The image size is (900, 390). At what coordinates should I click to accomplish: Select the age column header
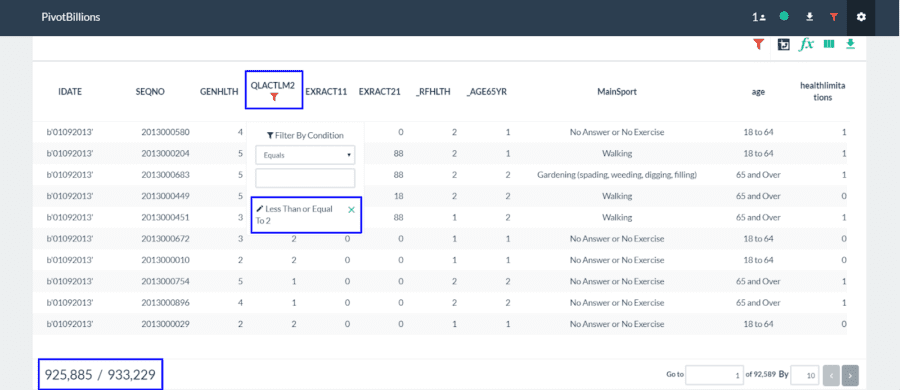click(758, 92)
